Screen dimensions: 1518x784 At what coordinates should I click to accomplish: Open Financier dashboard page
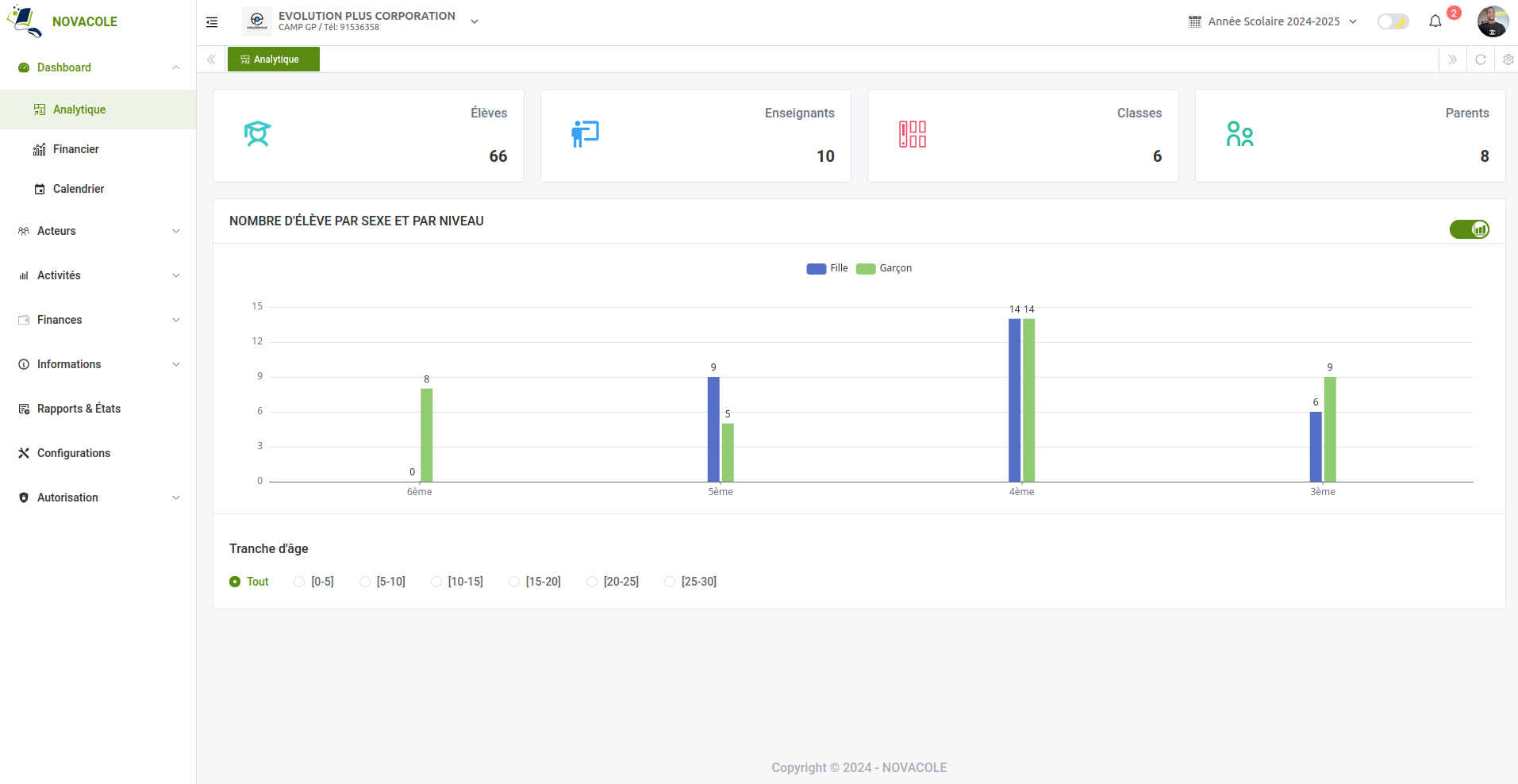98,149
